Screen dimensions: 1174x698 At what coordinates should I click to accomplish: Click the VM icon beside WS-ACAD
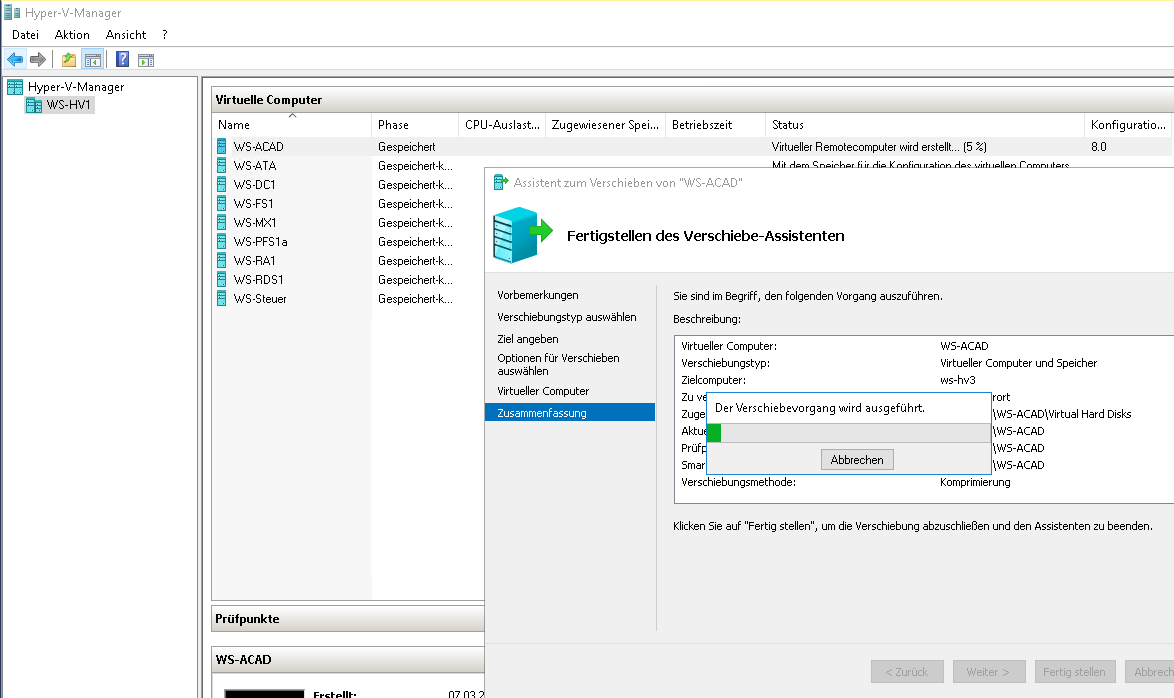pyautogui.click(x=222, y=146)
